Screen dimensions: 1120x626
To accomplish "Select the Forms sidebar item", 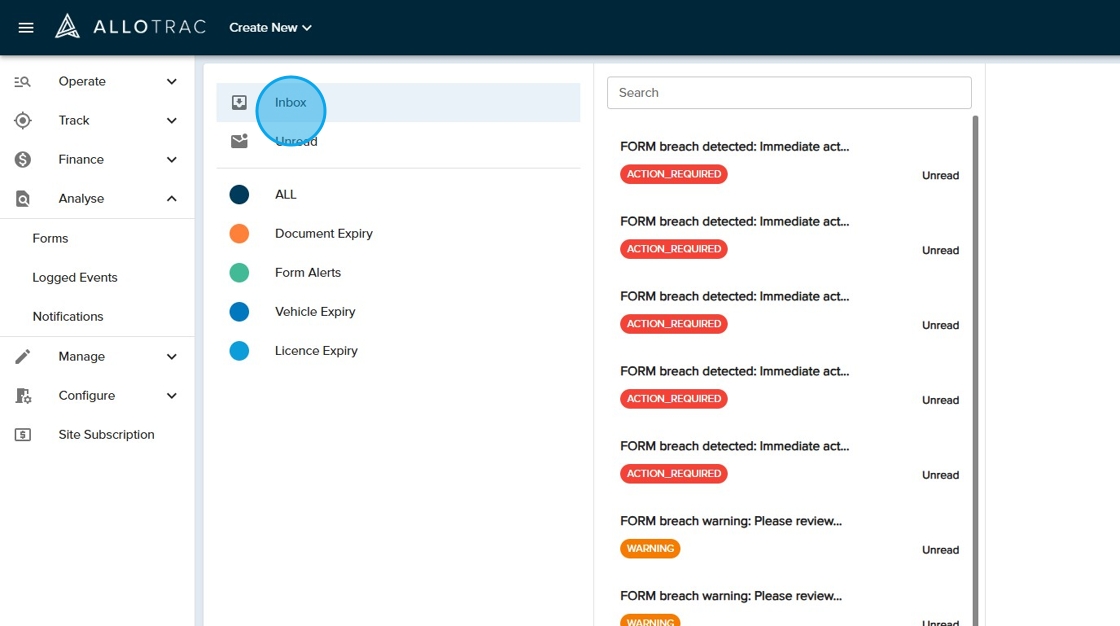I will click(x=50, y=239).
